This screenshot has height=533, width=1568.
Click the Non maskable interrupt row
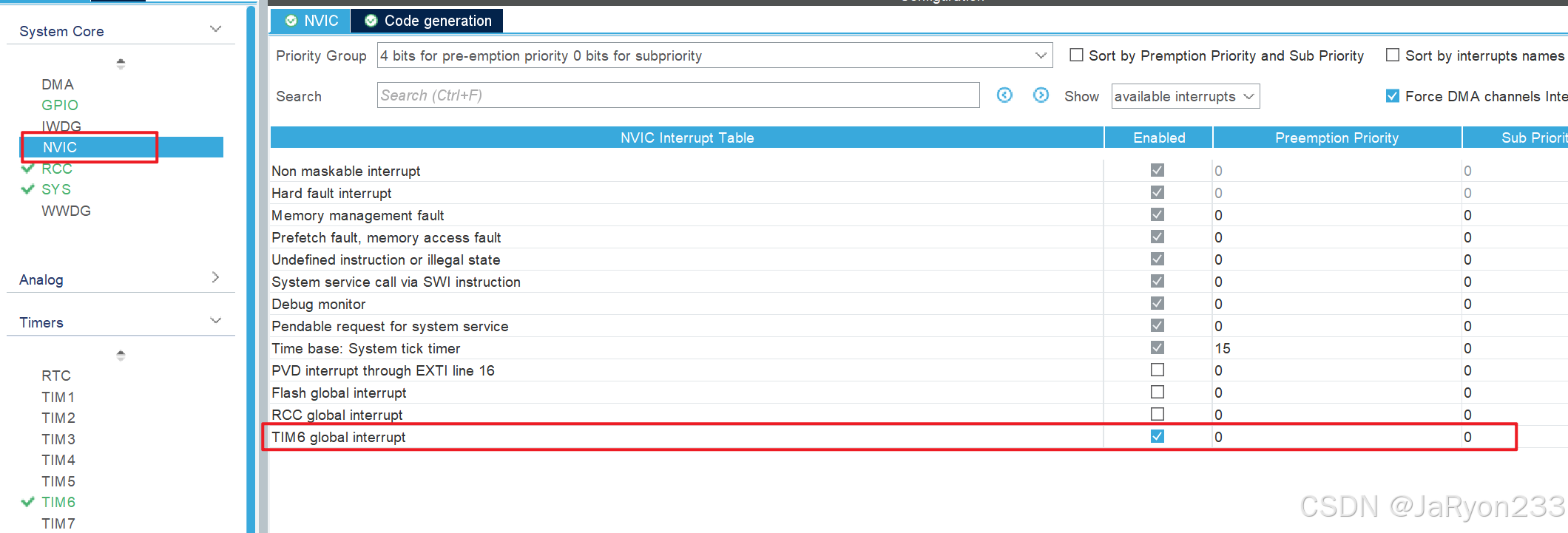(x=919, y=171)
